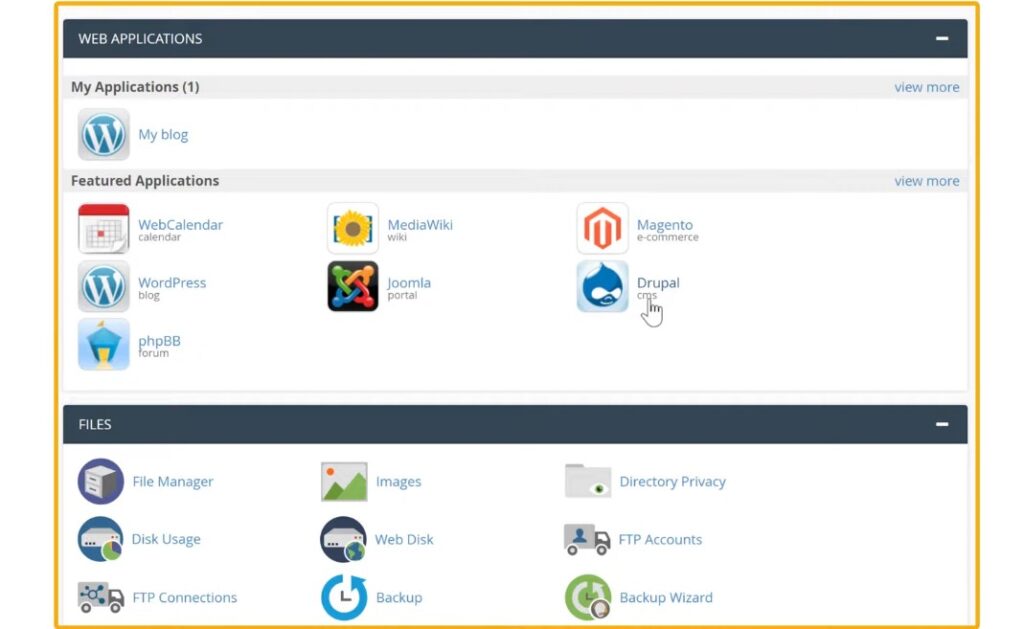The width and height of the screenshot is (1024, 629).
Task: Open the MediaWiki wiki installer
Action: (x=420, y=224)
